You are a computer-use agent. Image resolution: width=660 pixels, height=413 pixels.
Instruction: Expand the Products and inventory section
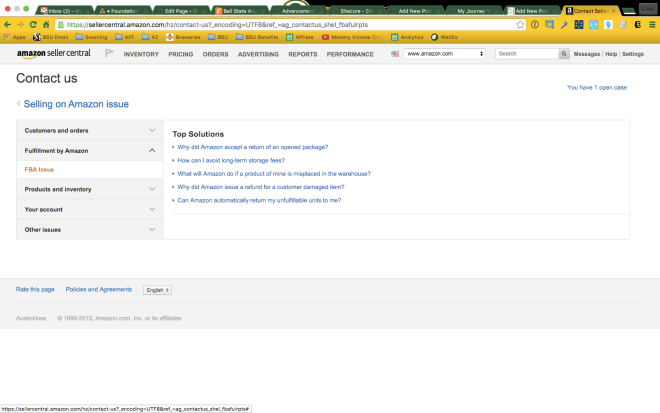pyautogui.click(x=90, y=189)
